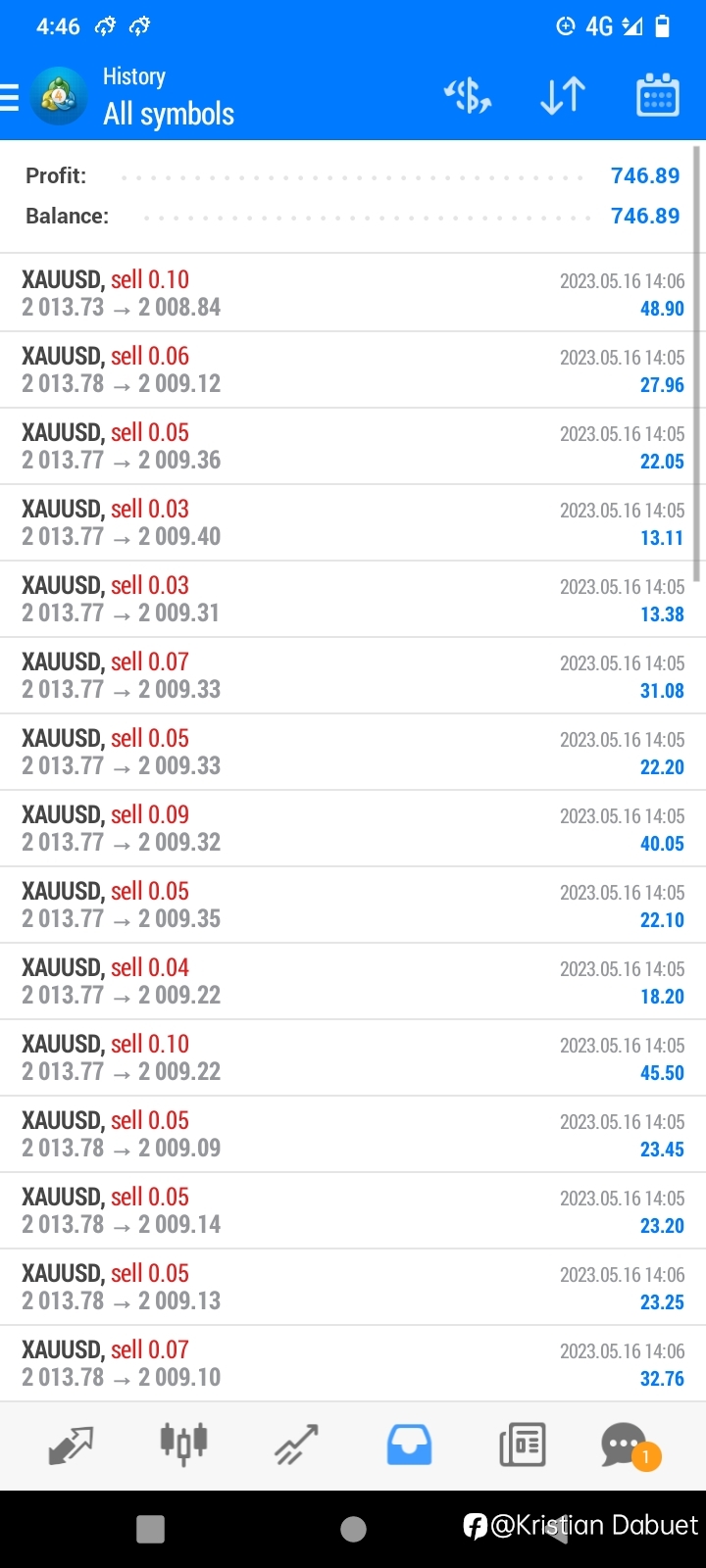Open the last trade with 32.76 profit

[353, 1363]
